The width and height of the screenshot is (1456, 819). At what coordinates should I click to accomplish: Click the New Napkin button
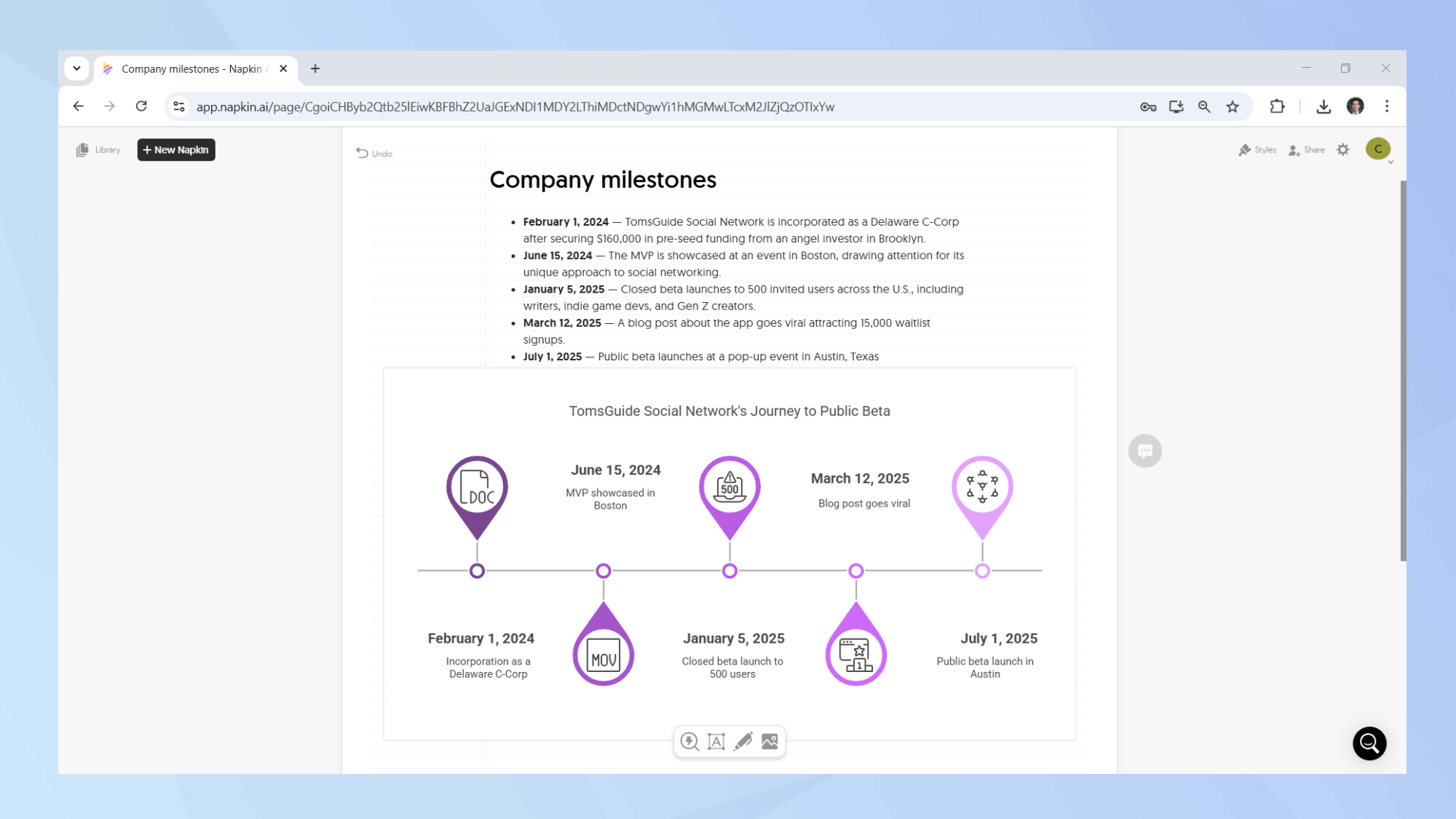click(176, 149)
